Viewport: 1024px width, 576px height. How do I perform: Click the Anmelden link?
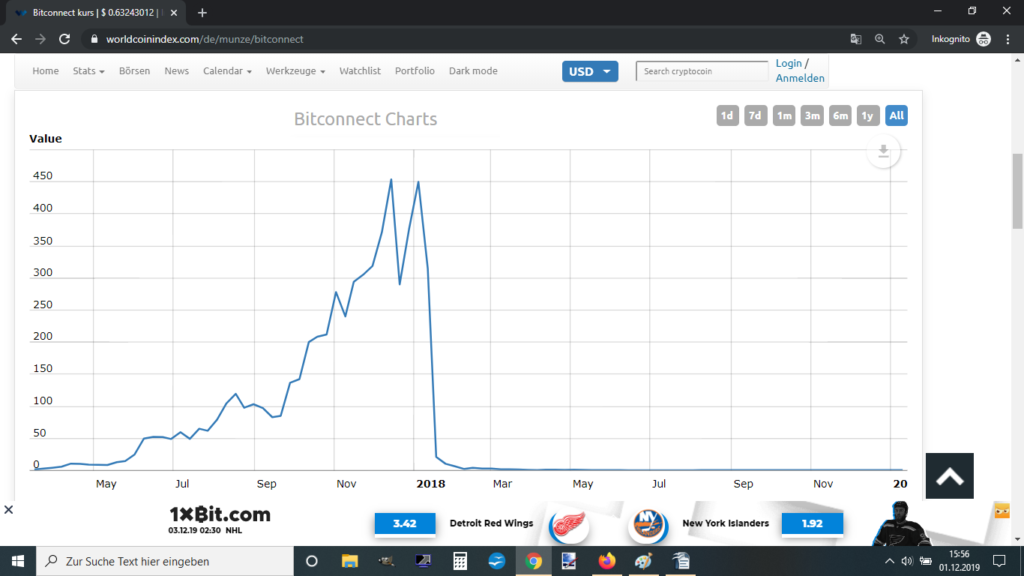coord(800,78)
